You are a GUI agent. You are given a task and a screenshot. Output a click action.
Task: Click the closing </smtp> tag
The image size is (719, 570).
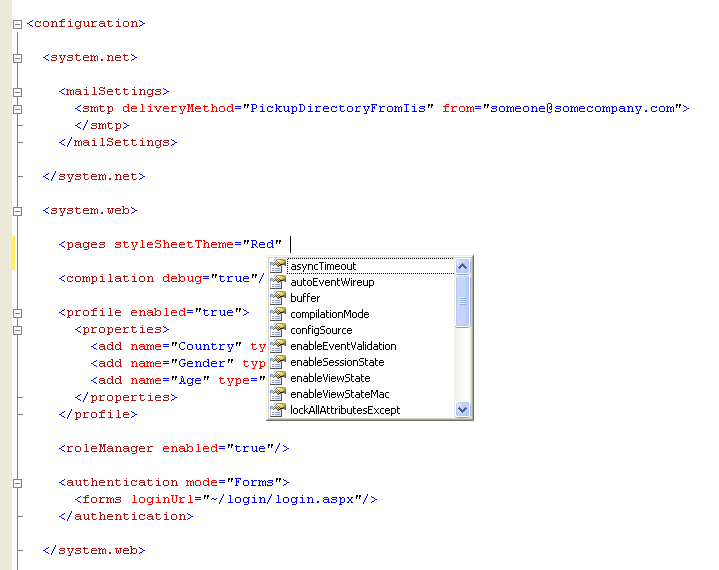pos(102,125)
